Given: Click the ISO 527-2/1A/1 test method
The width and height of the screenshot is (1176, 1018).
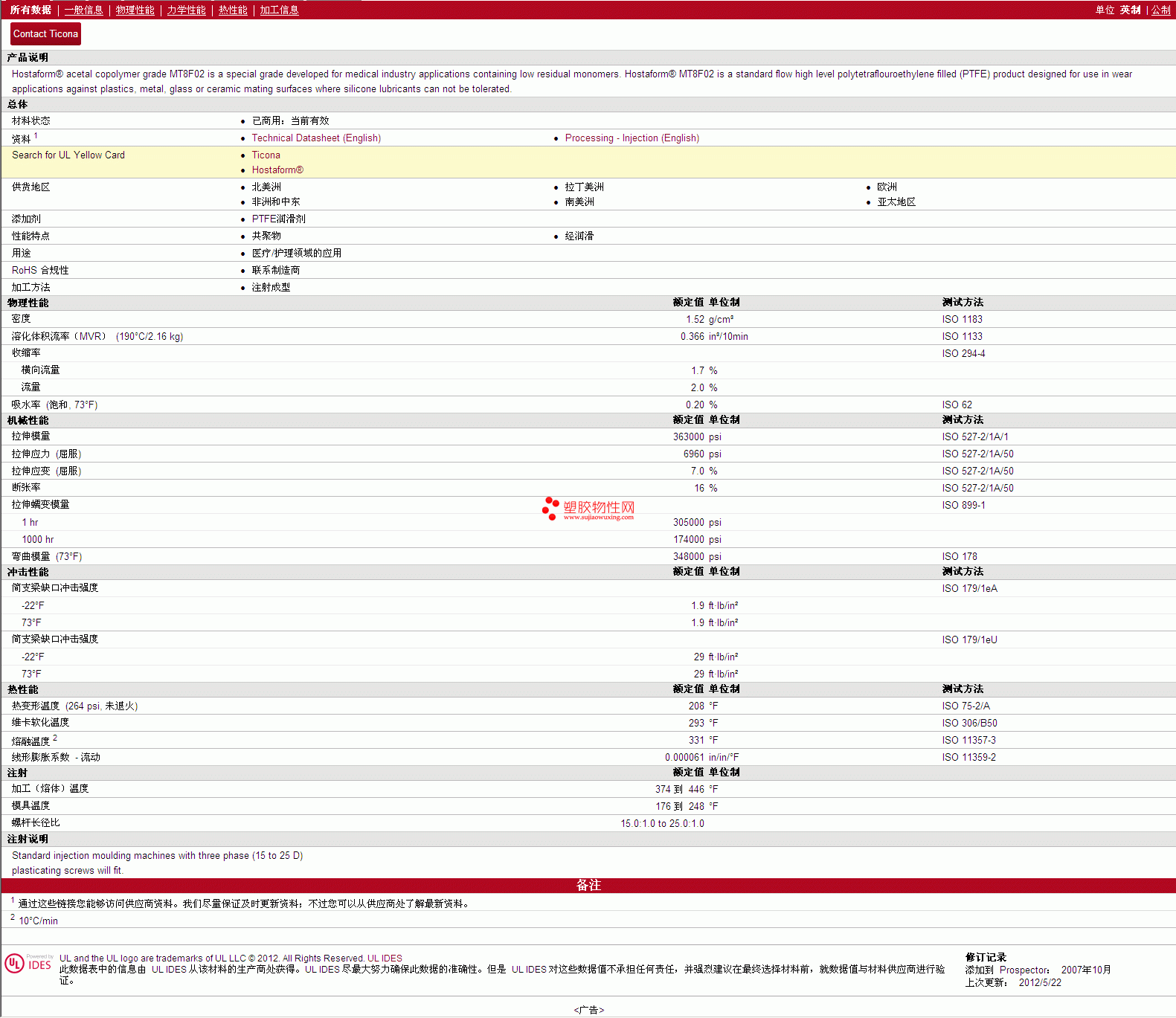Looking at the screenshot, I should (x=975, y=436).
